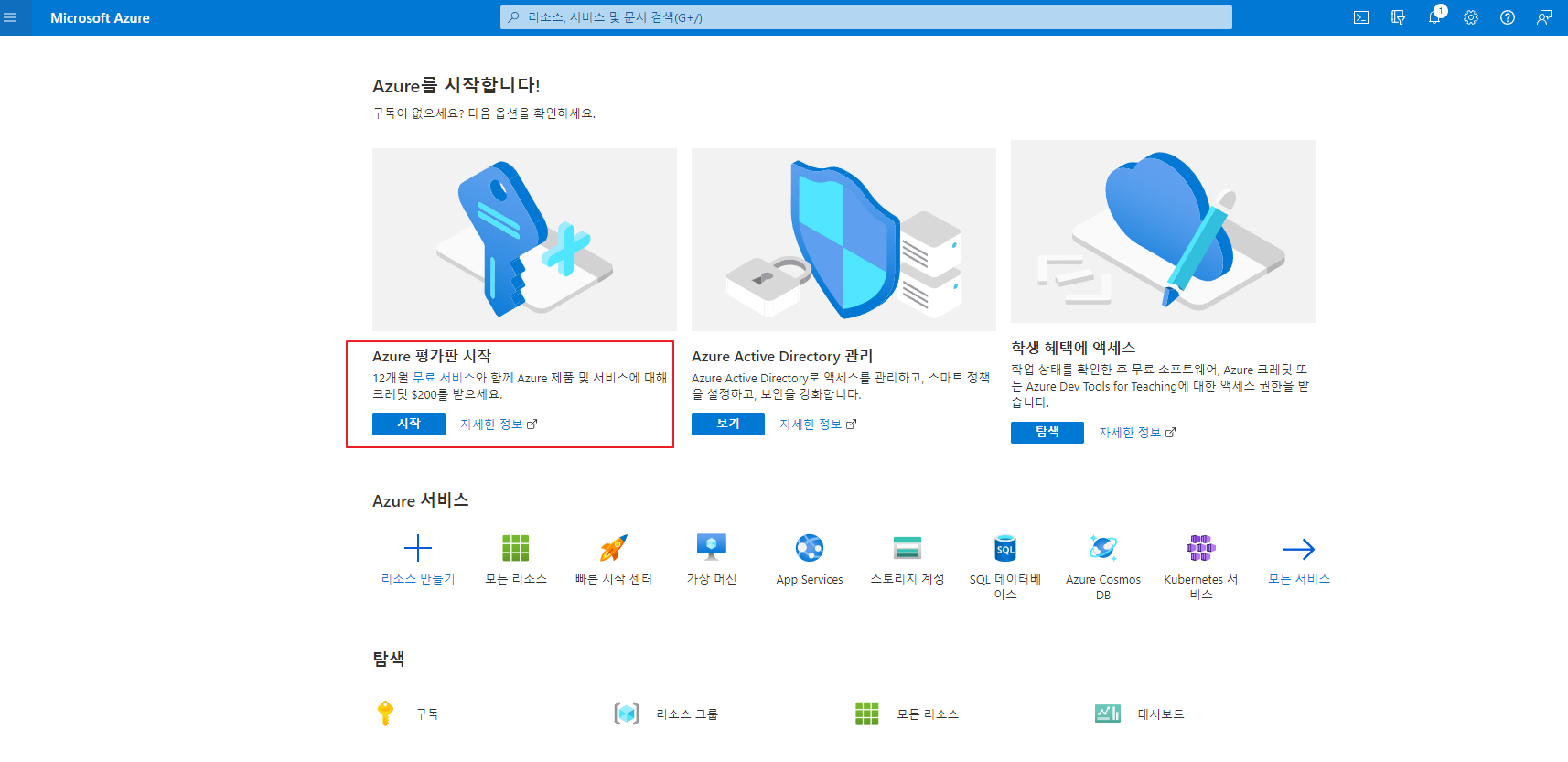1568x762 pixels.
Task: Open the Kubernetes 서비스 icon
Action: pos(1201,548)
